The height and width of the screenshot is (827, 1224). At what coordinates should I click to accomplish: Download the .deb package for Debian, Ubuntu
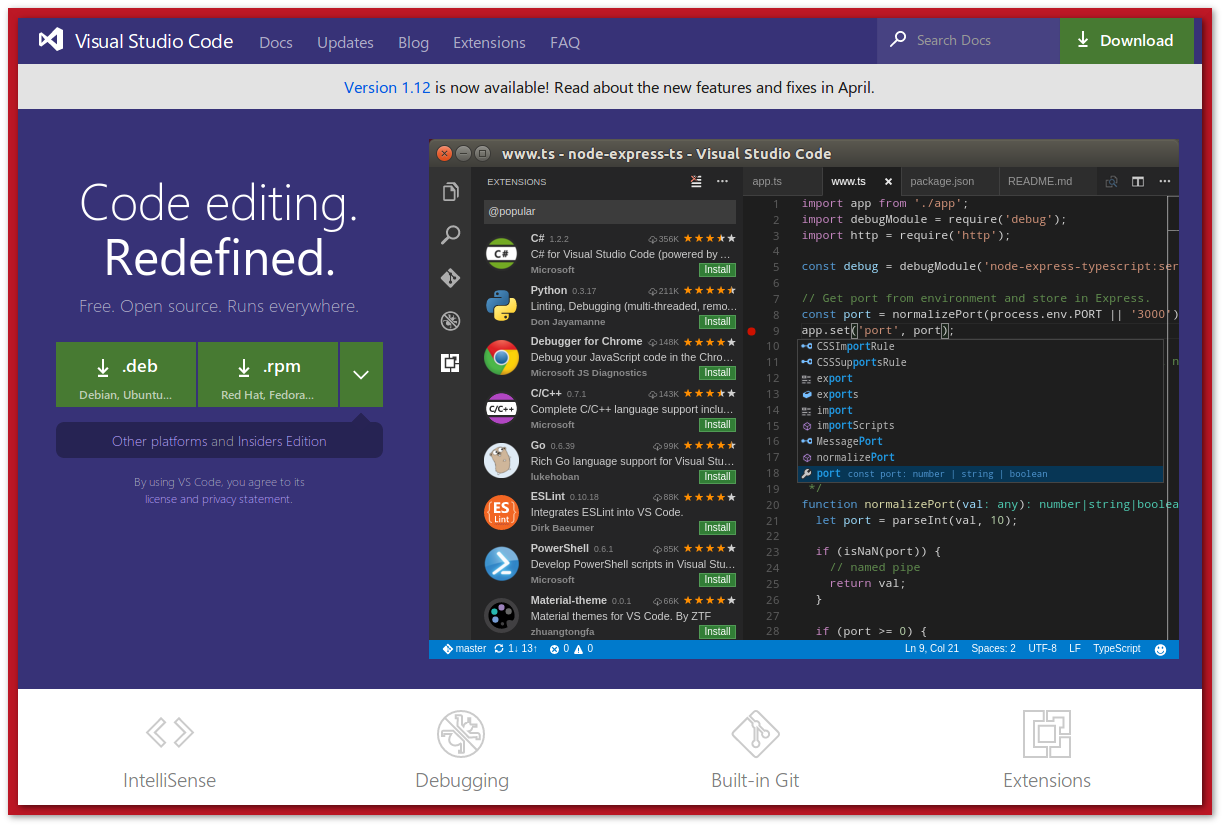click(126, 374)
